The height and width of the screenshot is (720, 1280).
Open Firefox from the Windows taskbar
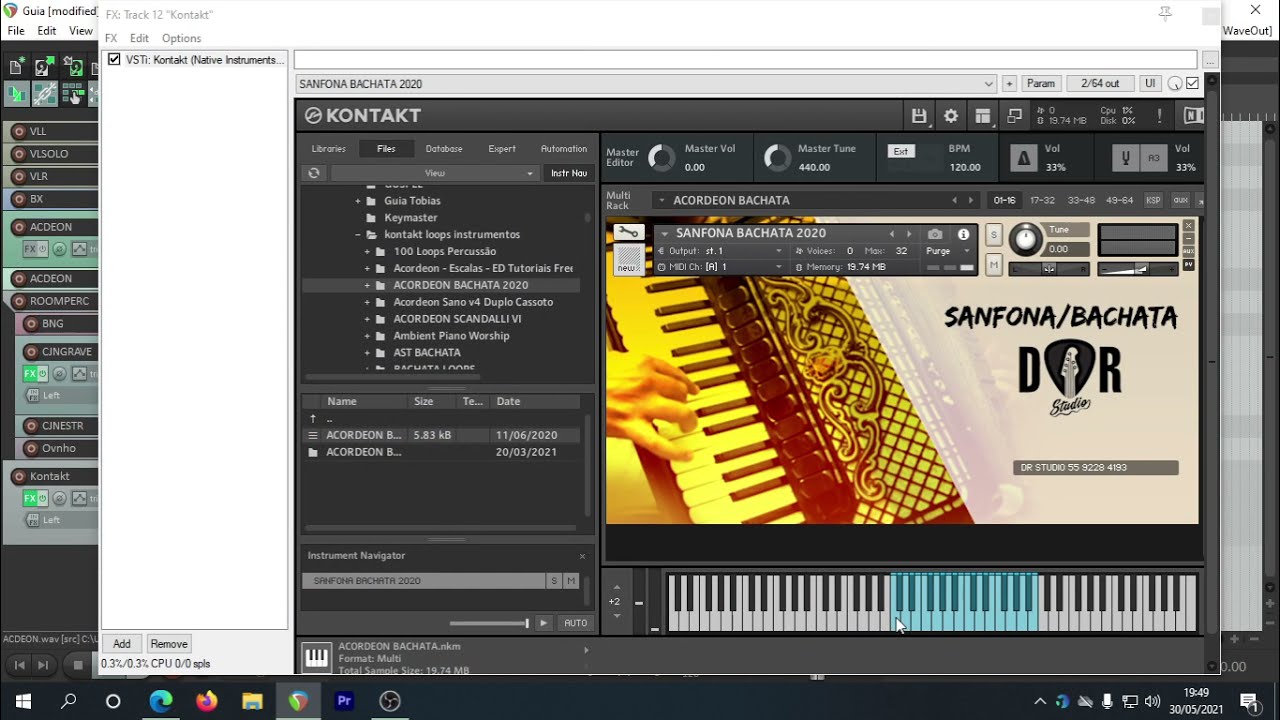pos(206,701)
